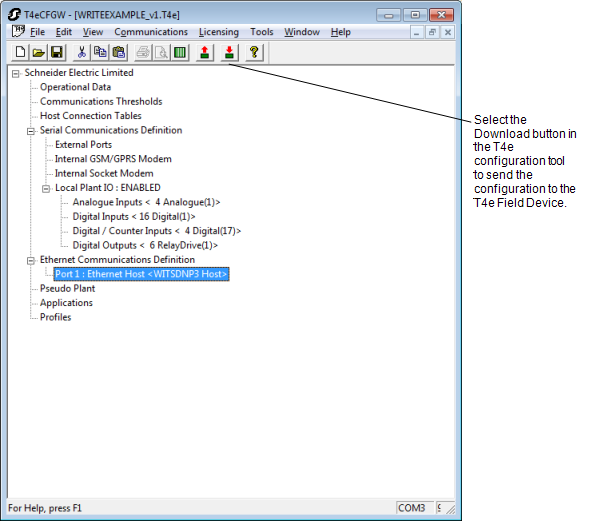Click the COM3 status bar entry
The width and height of the screenshot is (593, 521).
click(414, 508)
